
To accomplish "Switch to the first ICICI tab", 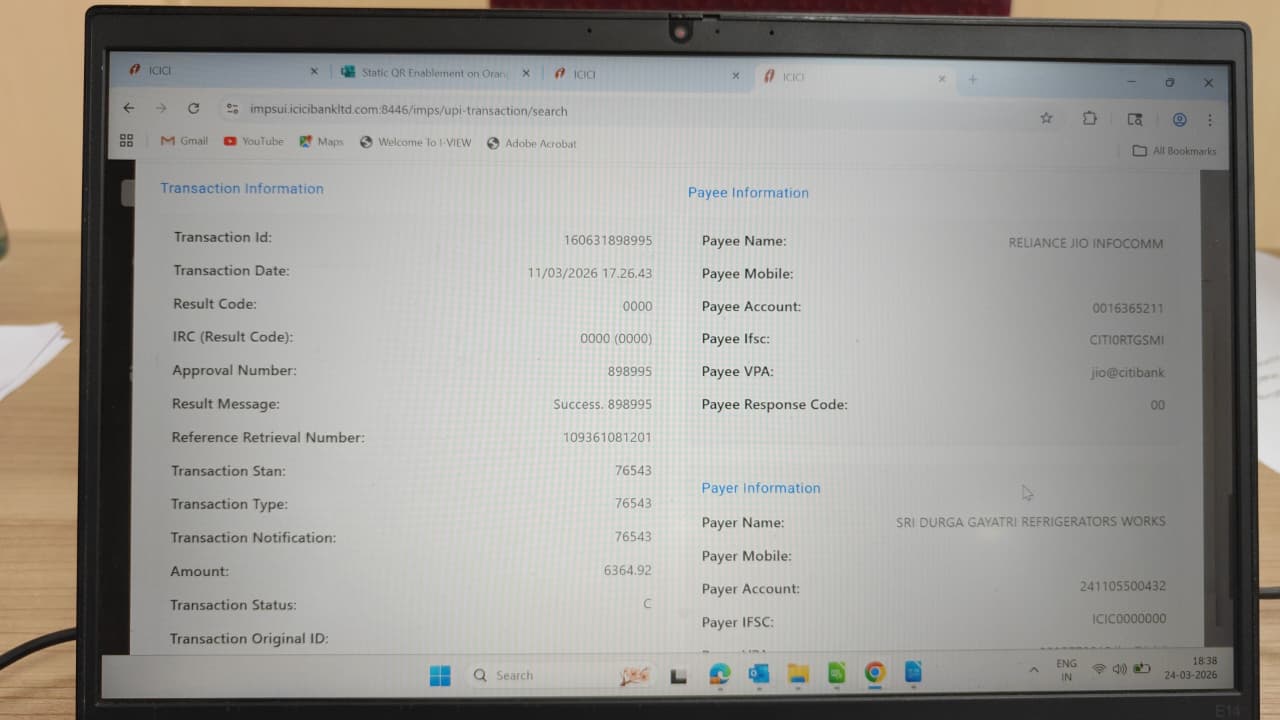I will [215, 71].
